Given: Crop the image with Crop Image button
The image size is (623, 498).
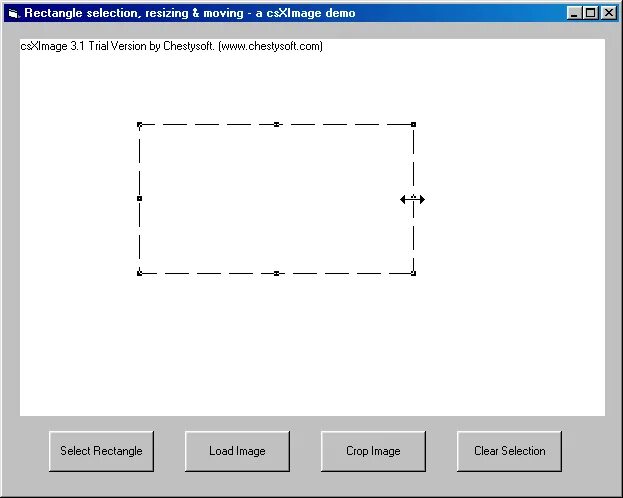Looking at the screenshot, I should tap(373, 451).
